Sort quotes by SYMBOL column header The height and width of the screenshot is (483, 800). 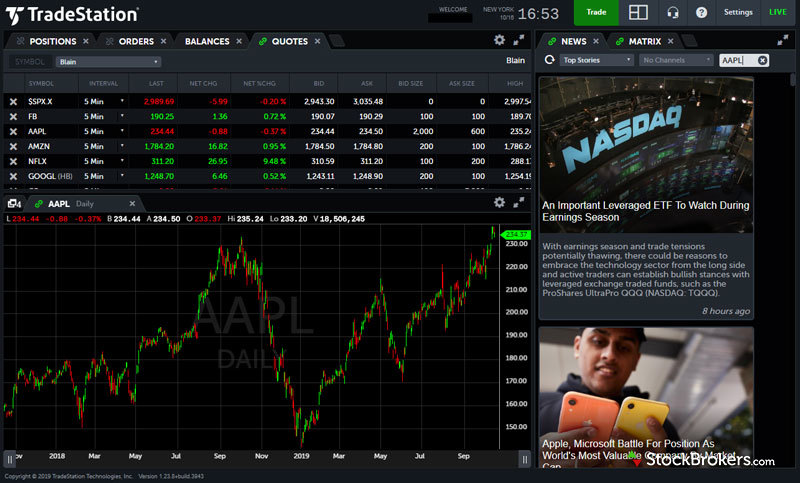pyautogui.click(x=41, y=83)
